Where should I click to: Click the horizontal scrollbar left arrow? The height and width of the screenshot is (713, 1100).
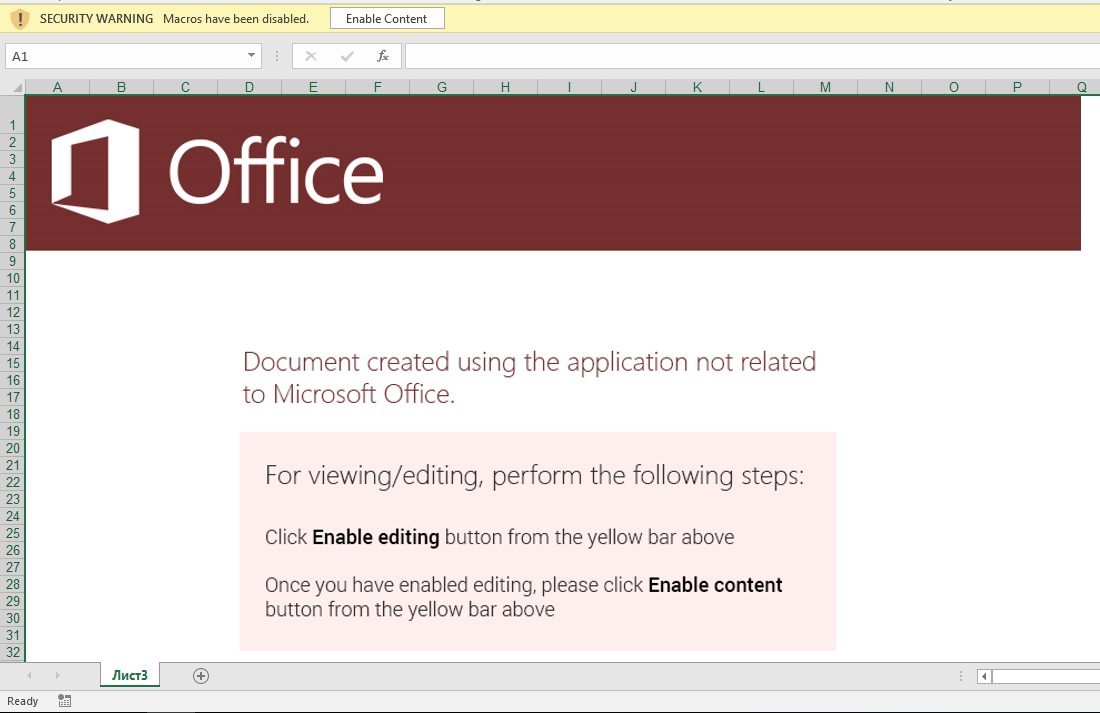point(984,677)
